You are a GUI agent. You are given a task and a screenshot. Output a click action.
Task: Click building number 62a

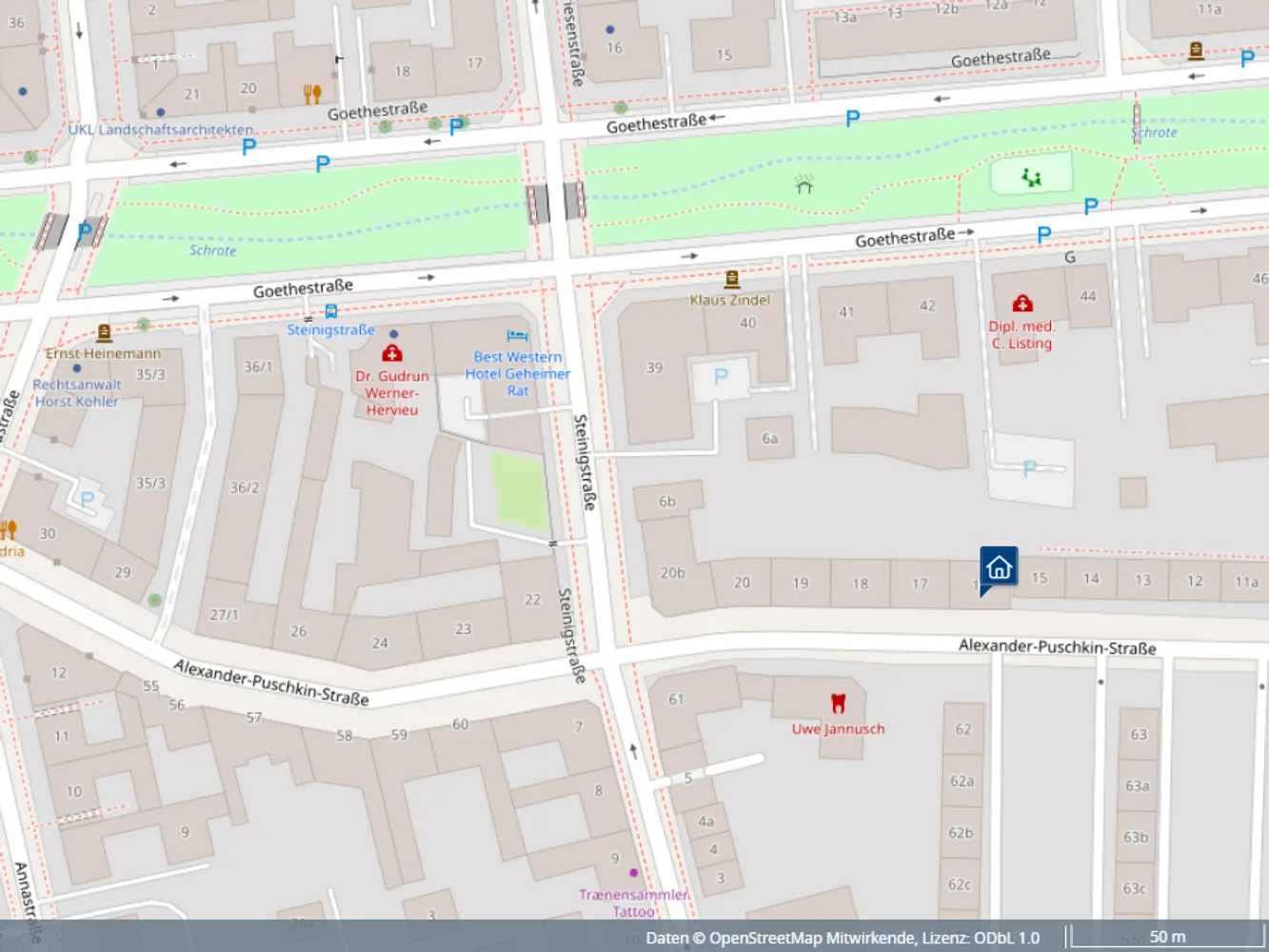[x=962, y=781]
